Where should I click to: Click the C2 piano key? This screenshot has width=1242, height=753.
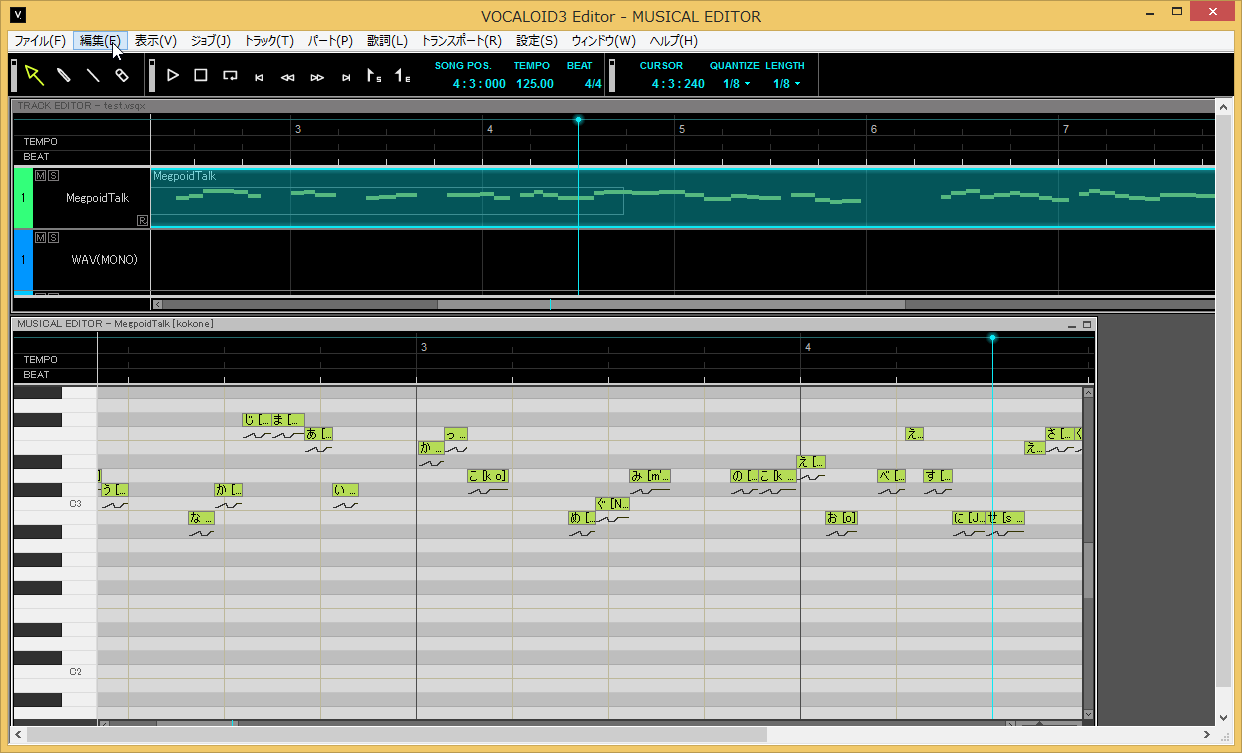(55, 672)
